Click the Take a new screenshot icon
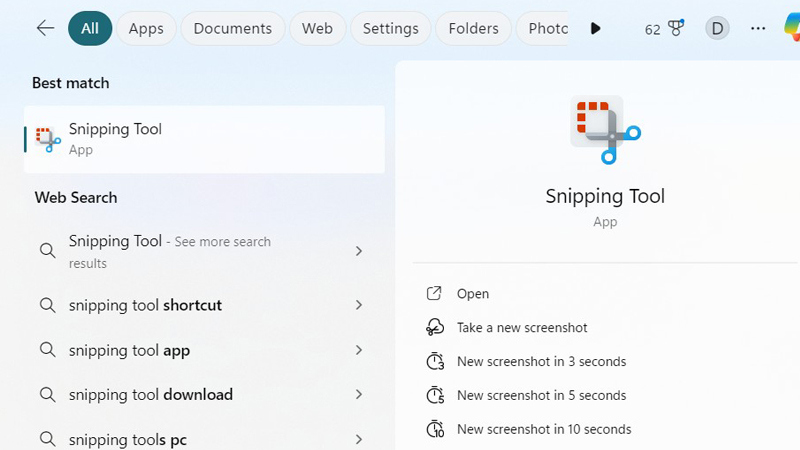This screenshot has width=800, height=450. point(435,327)
